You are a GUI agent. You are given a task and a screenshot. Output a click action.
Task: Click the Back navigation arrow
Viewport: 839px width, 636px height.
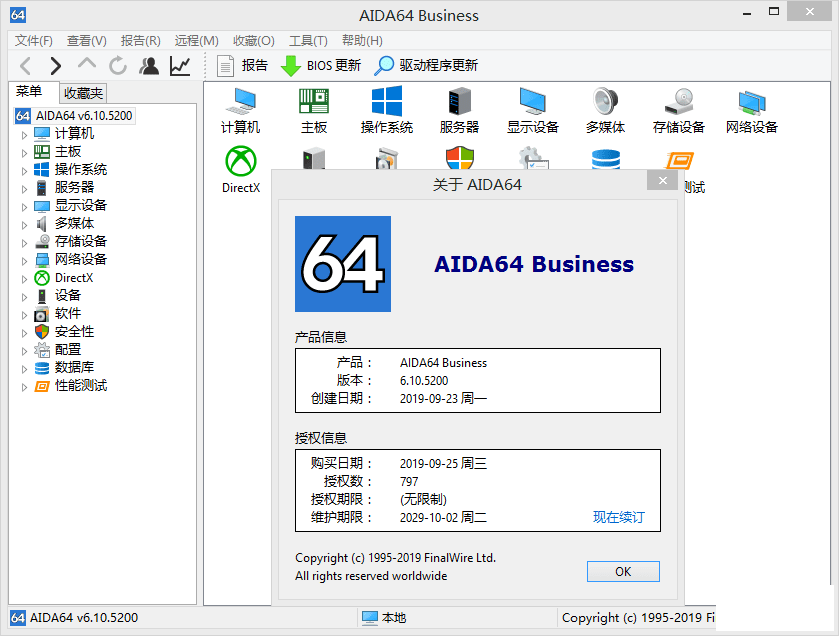tap(25, 66)
